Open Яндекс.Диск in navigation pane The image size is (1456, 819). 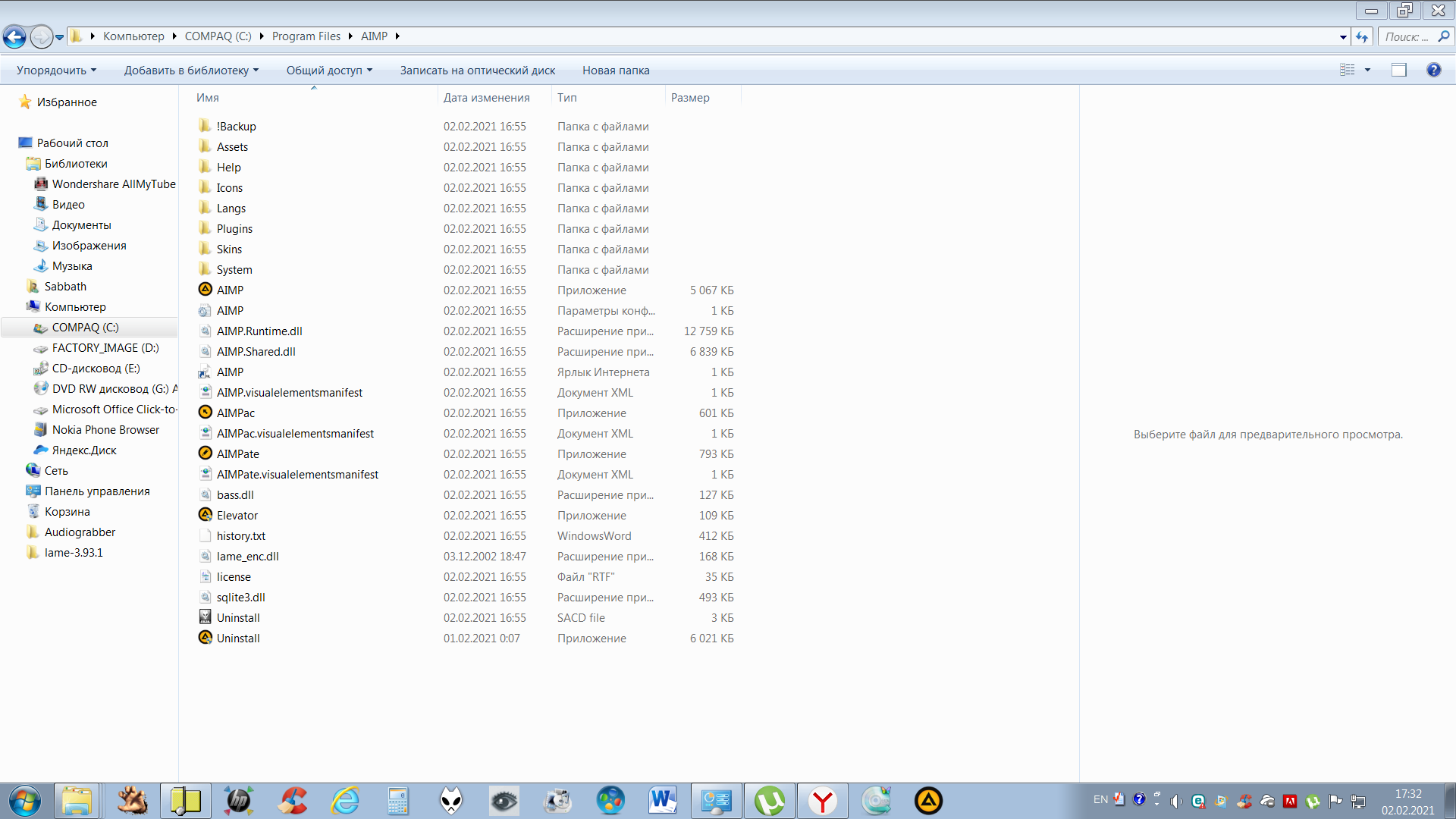[84, 450]
